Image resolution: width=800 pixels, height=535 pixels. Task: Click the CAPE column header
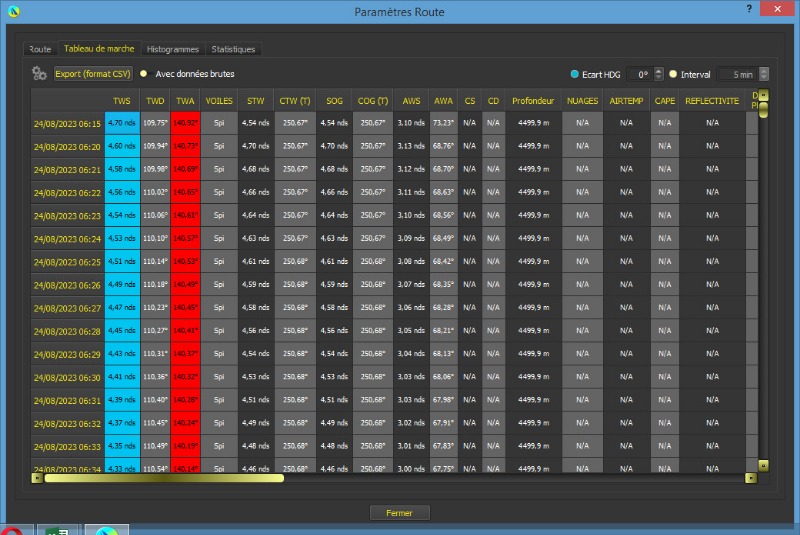tap(665, 100)
